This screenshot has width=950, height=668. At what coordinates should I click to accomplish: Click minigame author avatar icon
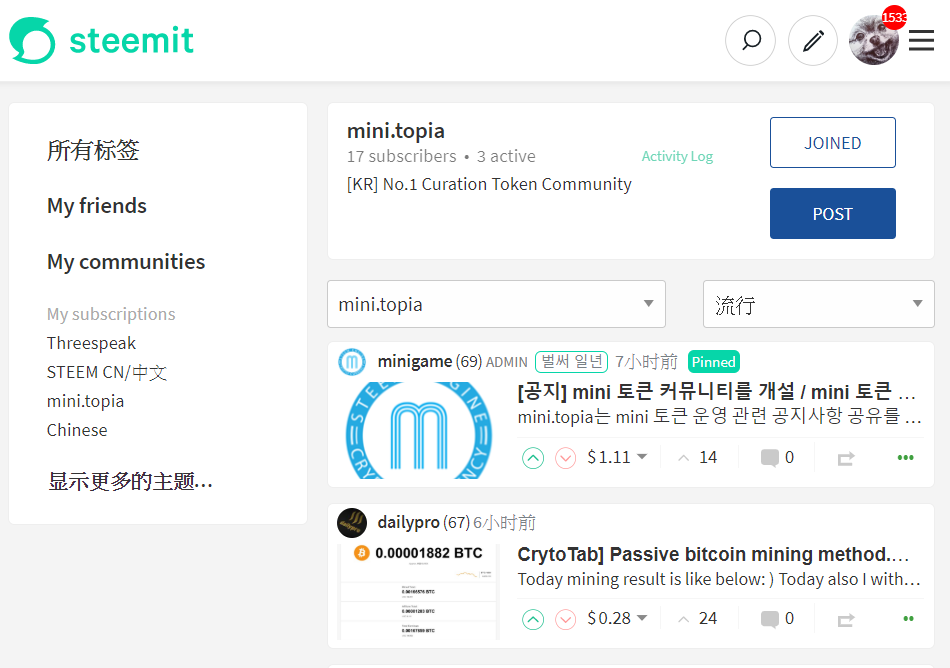coord(352,362)
